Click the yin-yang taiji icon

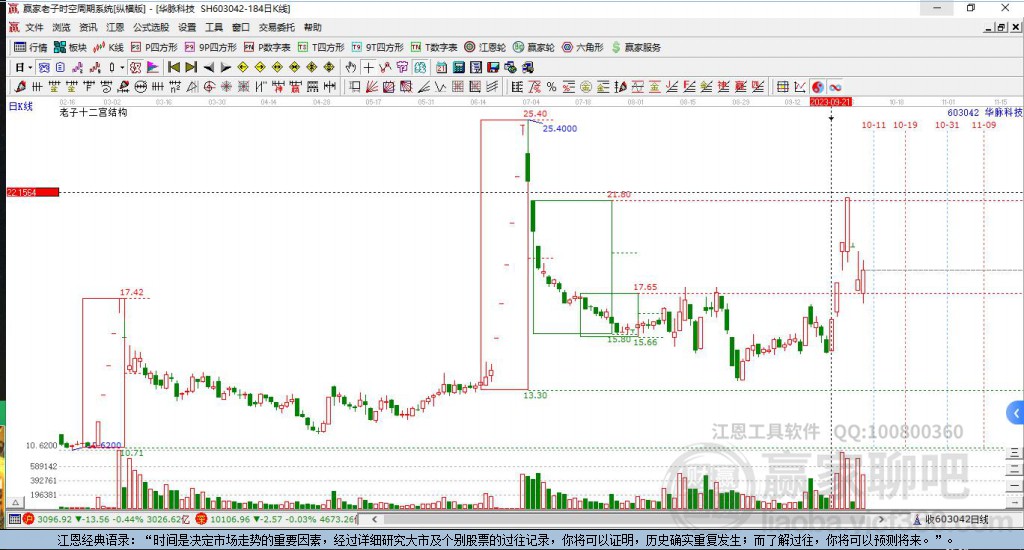click(818, 87)
